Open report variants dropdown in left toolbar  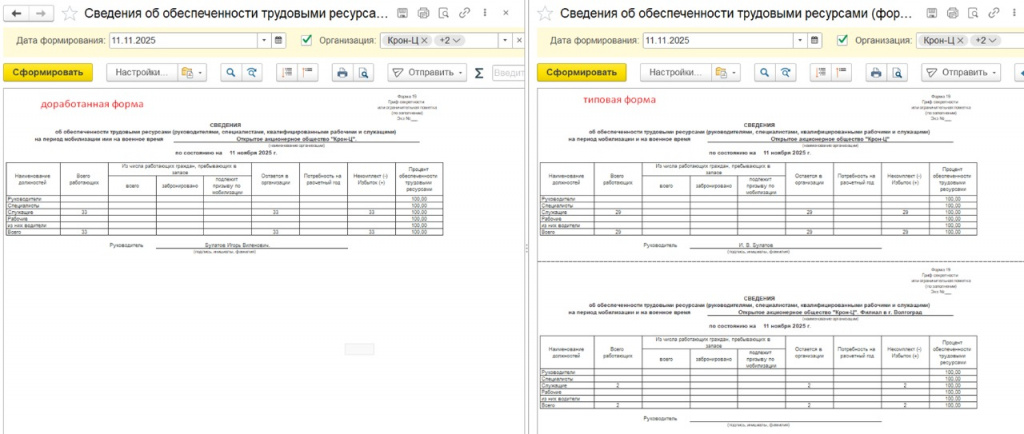[193, 72]
